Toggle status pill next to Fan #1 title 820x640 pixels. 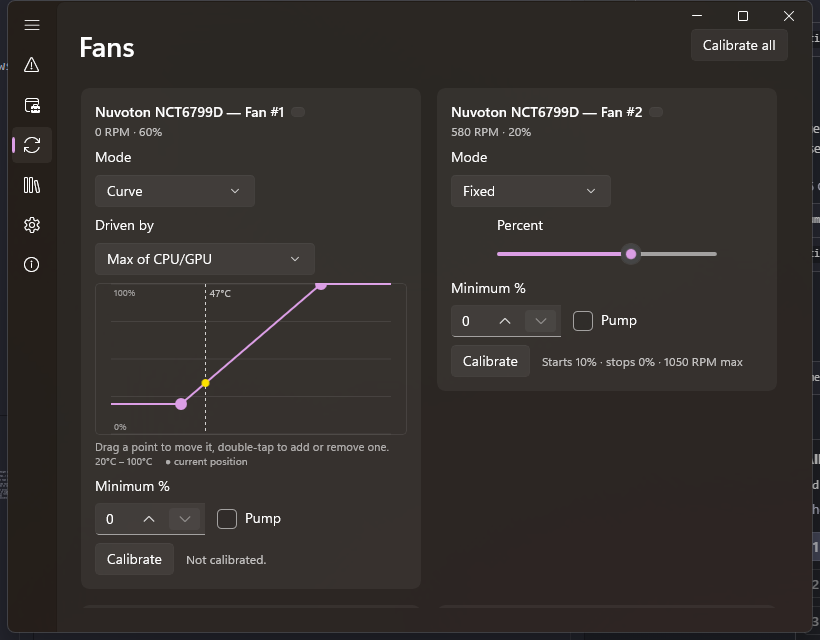click(x=298, y=112)
